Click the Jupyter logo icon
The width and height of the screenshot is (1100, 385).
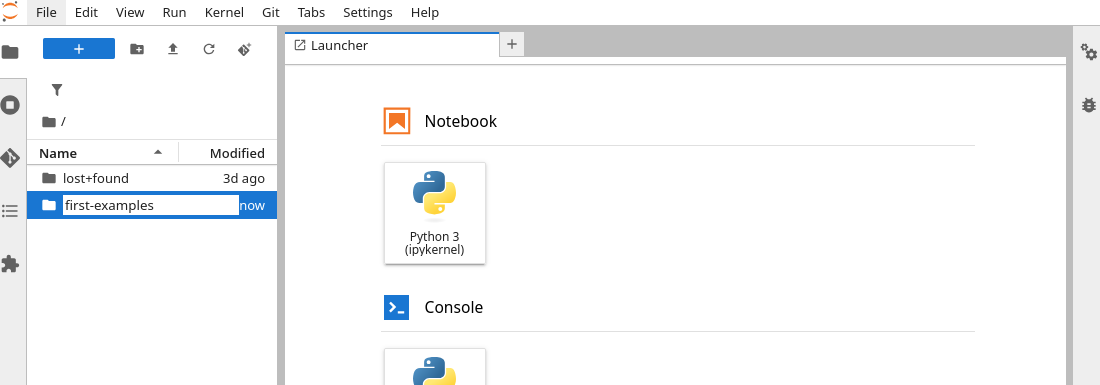[x=10, y=11]
